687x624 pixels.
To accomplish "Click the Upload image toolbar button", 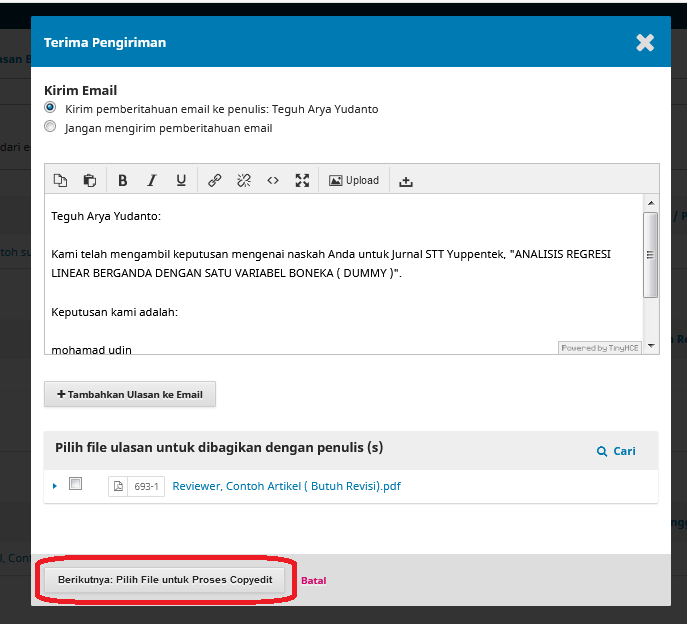I will (x=354, y=181).
